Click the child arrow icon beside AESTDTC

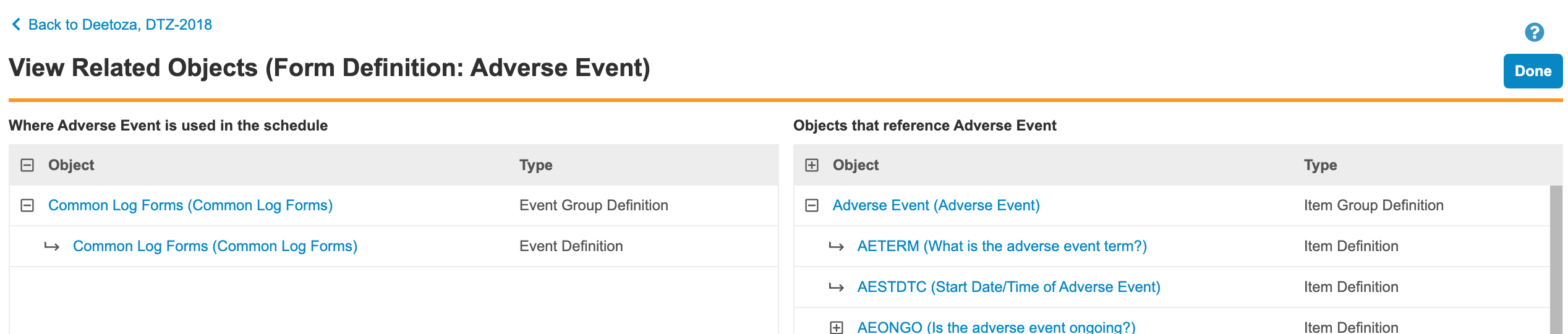click(837, 288)
